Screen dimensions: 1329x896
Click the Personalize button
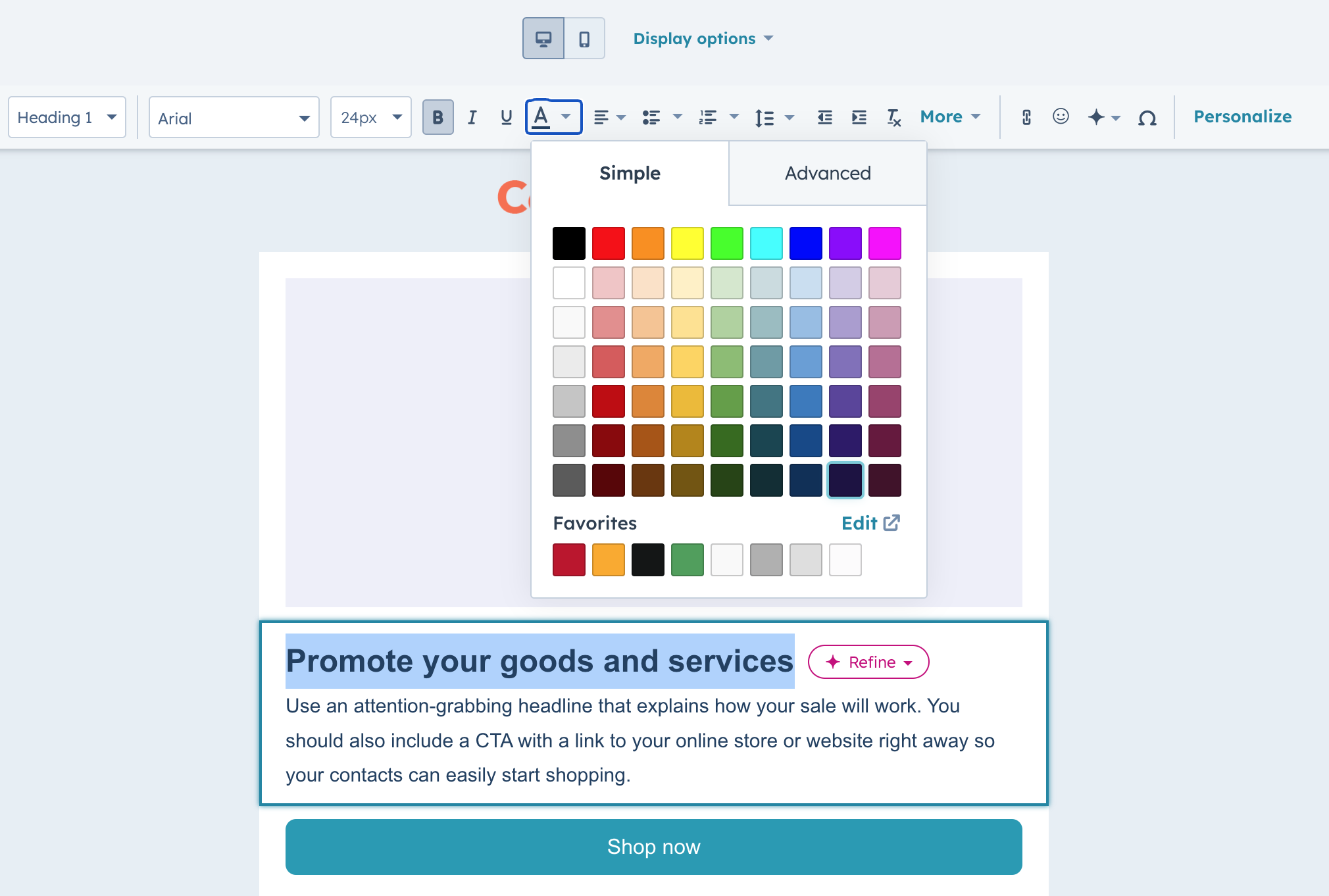pos(1243,117)
